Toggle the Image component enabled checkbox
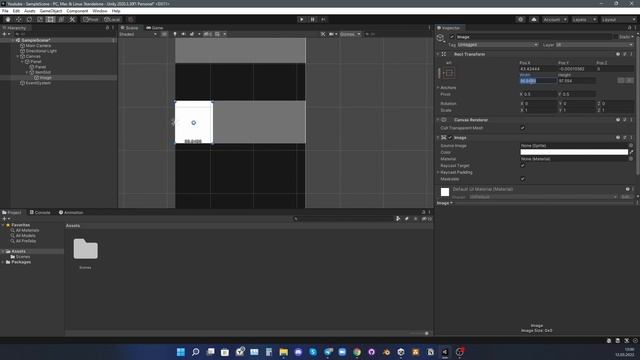 (450, 138)
